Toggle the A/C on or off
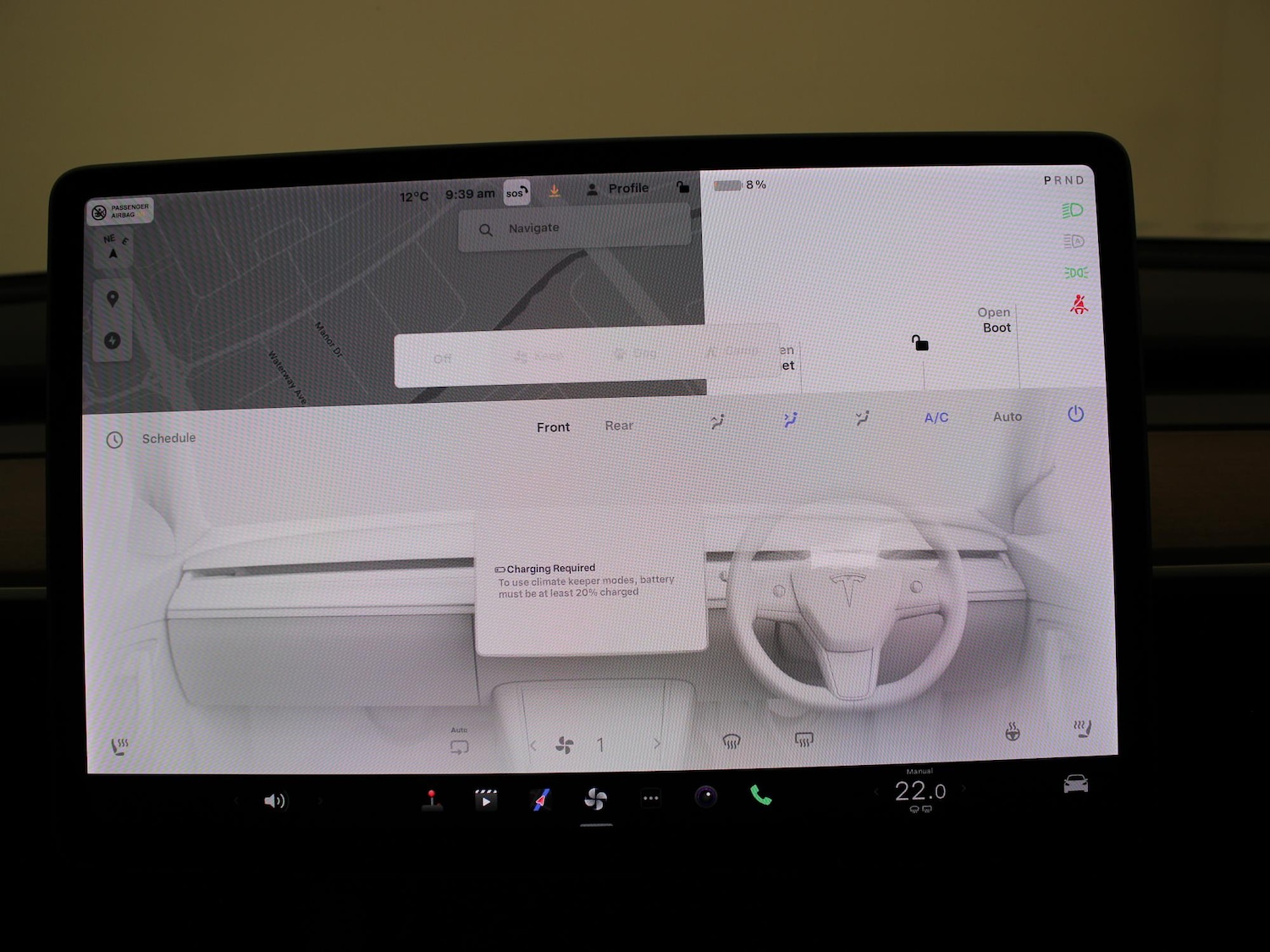Image resolution: width=1270 pixels, height=952 pixels. pyautogui.click(x=936, y=417)
